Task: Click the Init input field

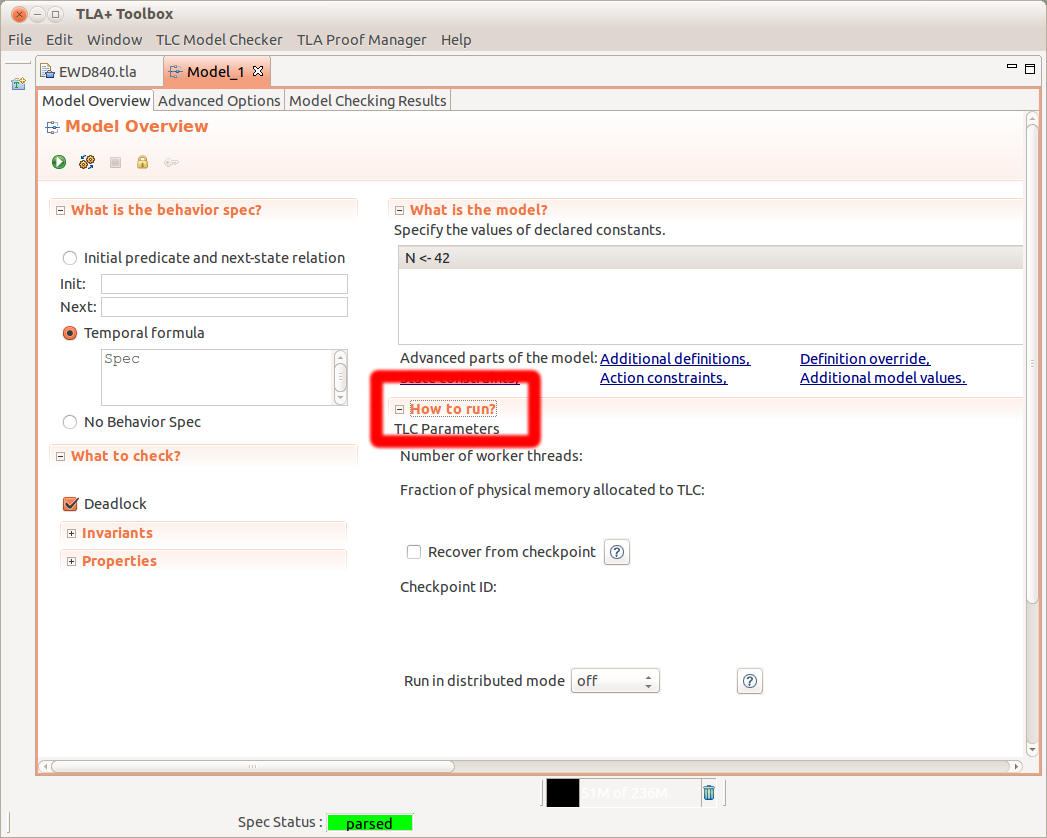Action: click(x=224, y=284)
